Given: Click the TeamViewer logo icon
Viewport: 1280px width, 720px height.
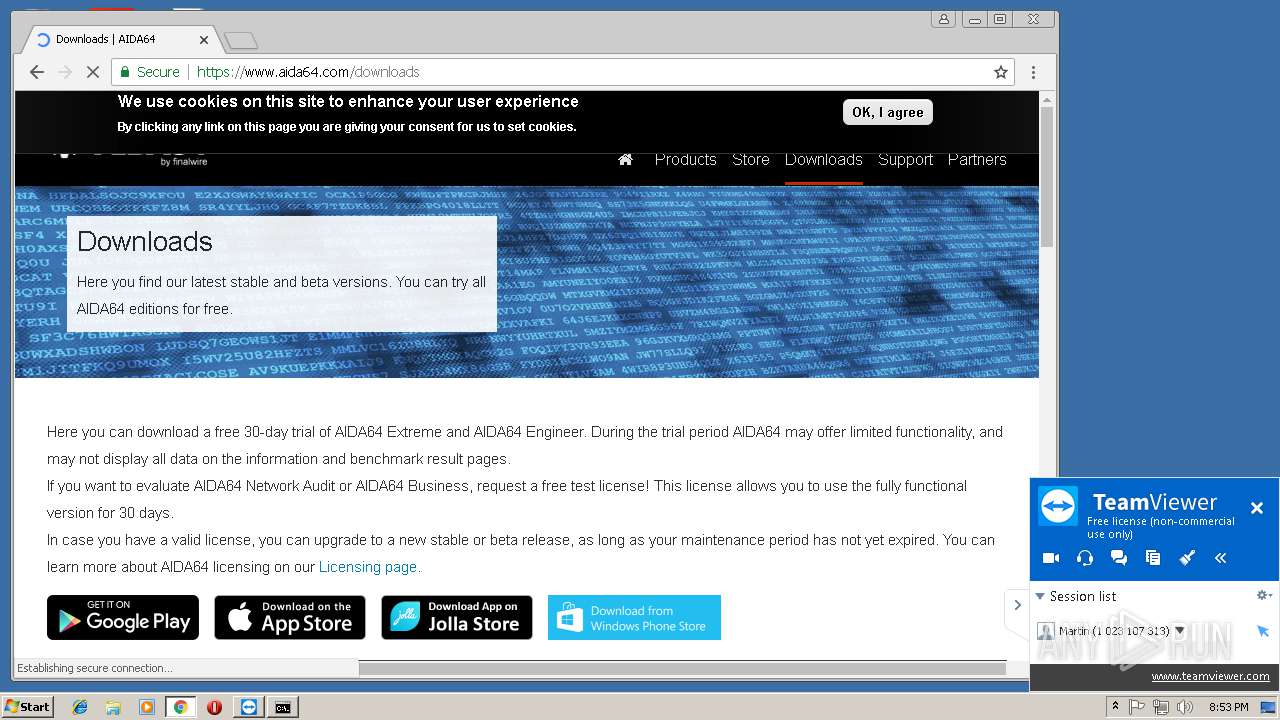Looking at the screenshot, I should (1058, 507).
